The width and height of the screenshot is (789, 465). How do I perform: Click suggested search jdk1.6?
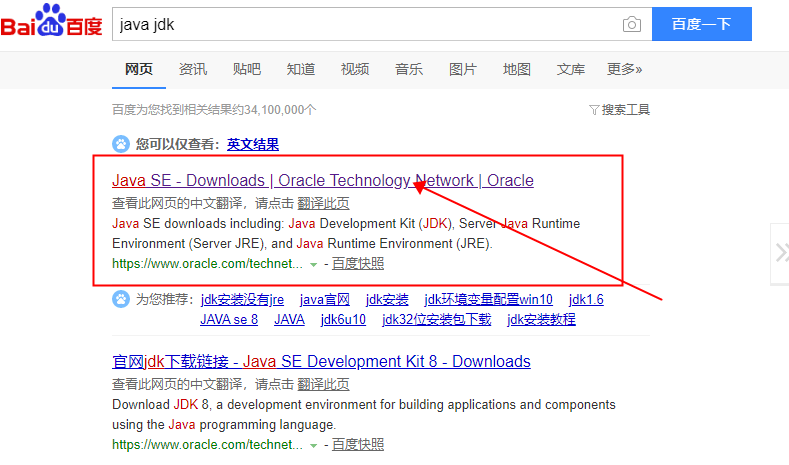point(586,299)
